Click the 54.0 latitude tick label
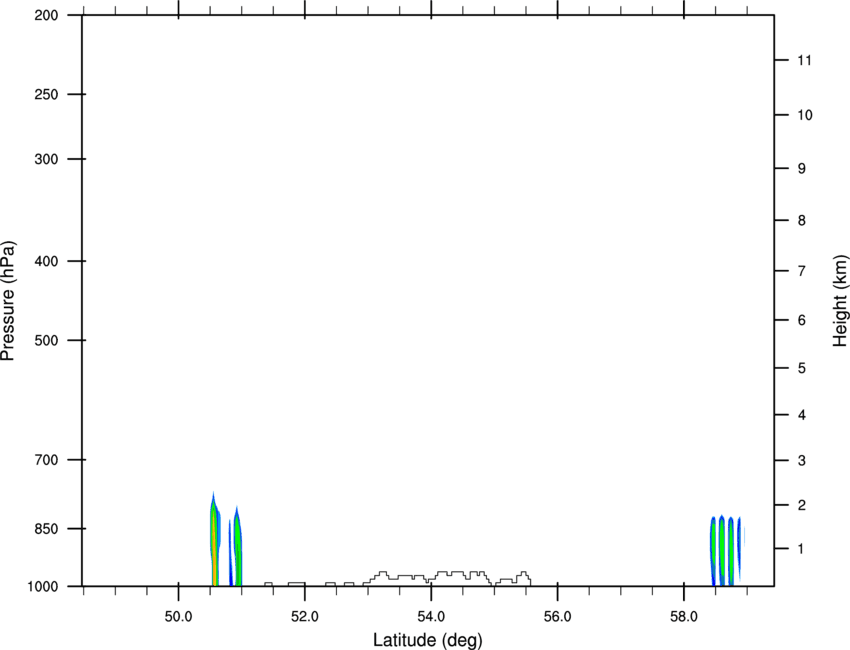The image size is (850, 650). point(431,617)
